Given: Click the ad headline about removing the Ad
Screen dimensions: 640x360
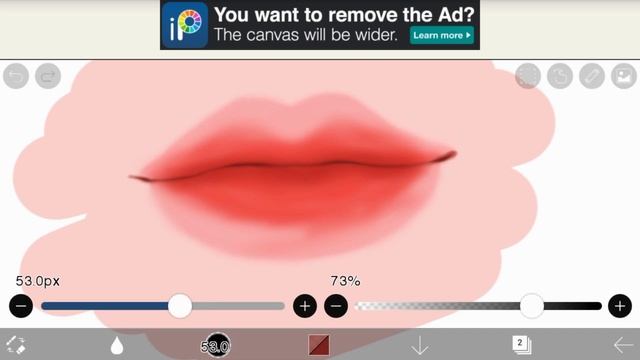Looking at the screenshot, I should pyautogui.click(x=344, y=15).
